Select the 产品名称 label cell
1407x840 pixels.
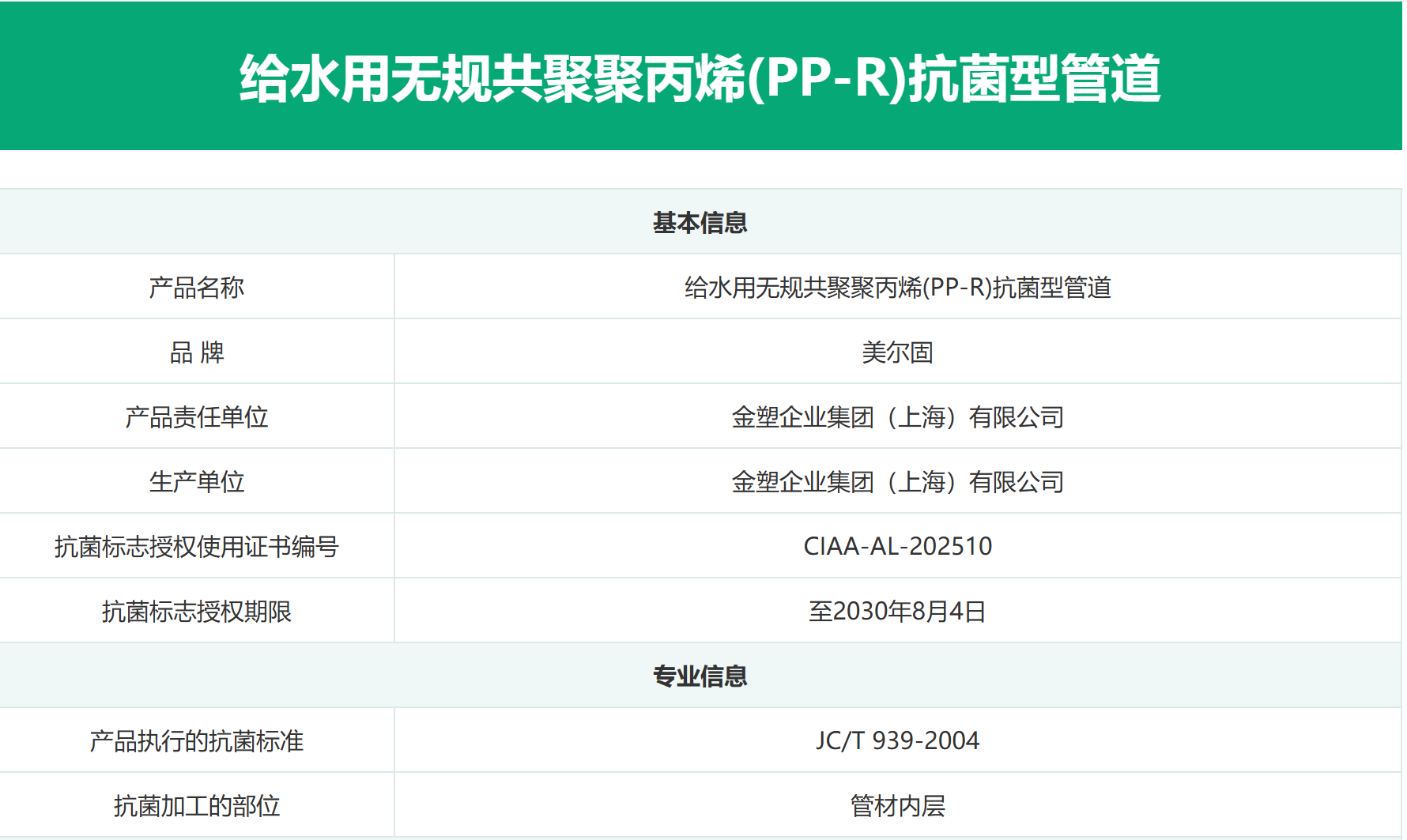[x=197, y=288]
